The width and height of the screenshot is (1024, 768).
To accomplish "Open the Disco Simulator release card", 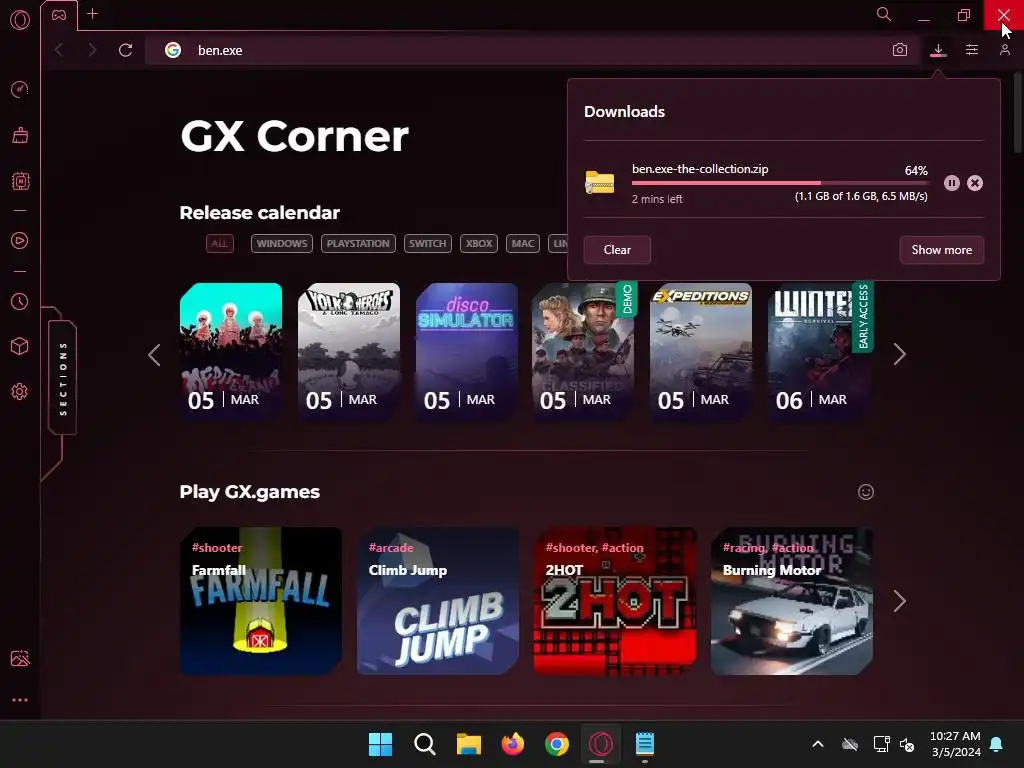I will (467, 351).
